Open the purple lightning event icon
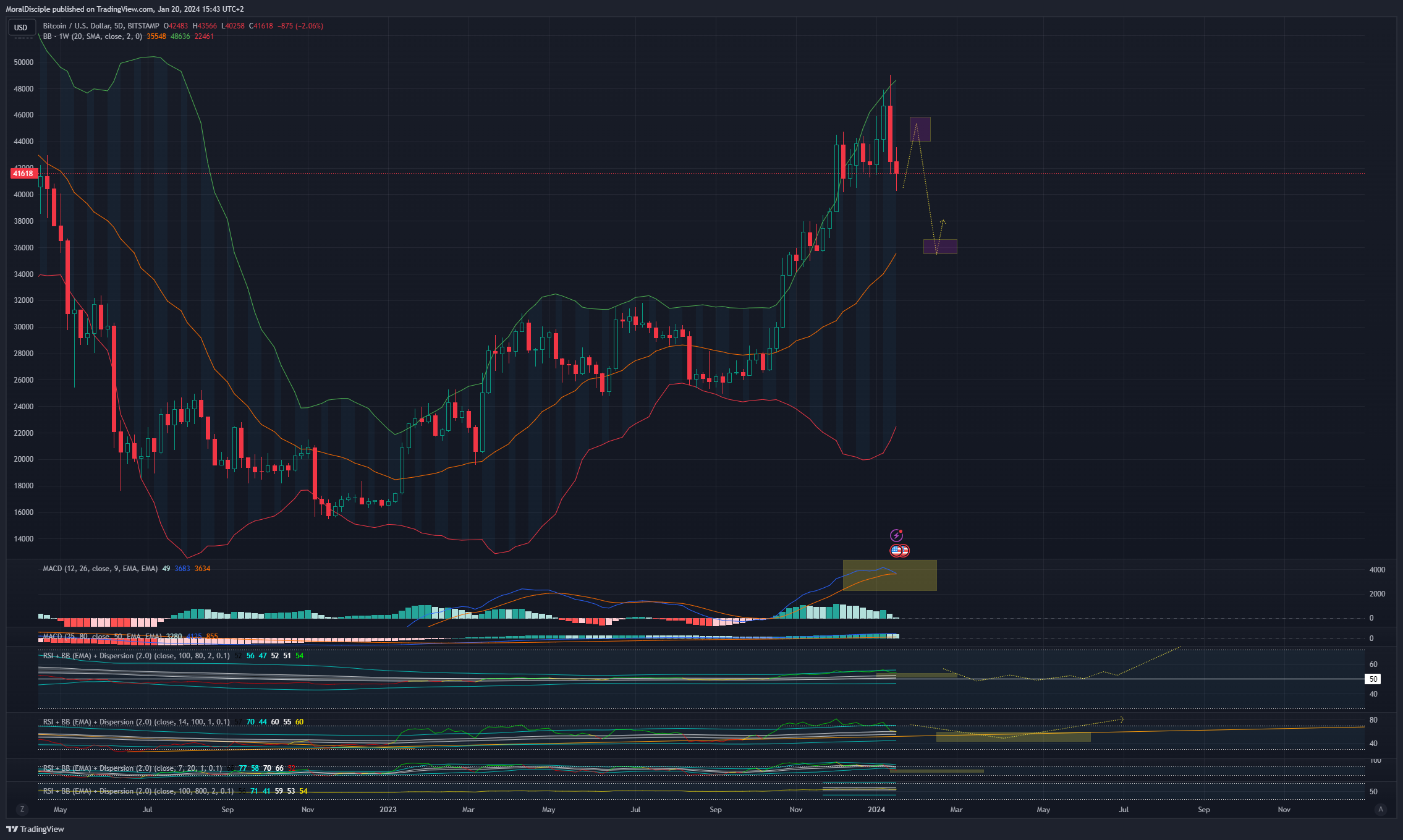The height and width of the screenshot is (840, 1403). [x=896, y=535]
